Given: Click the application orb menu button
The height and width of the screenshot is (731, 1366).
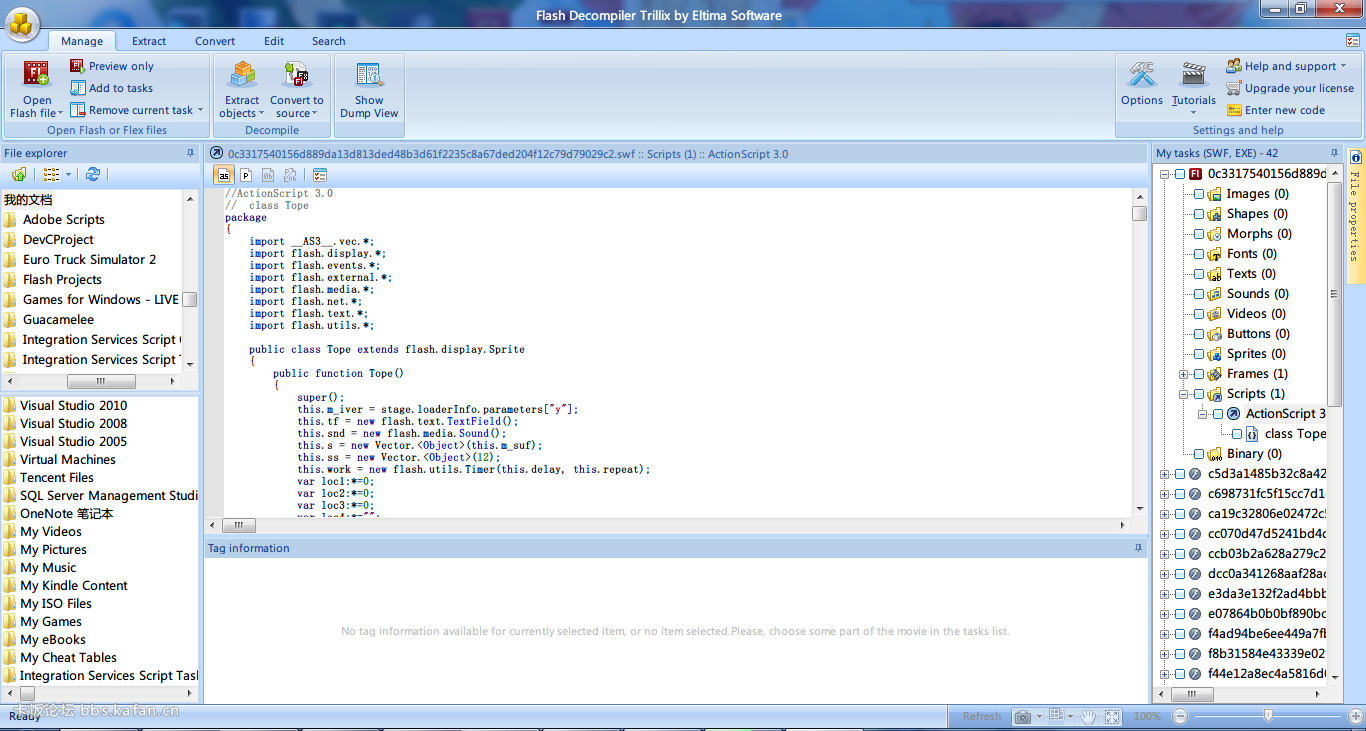Looking at the screenshot, I should point(22,23).
